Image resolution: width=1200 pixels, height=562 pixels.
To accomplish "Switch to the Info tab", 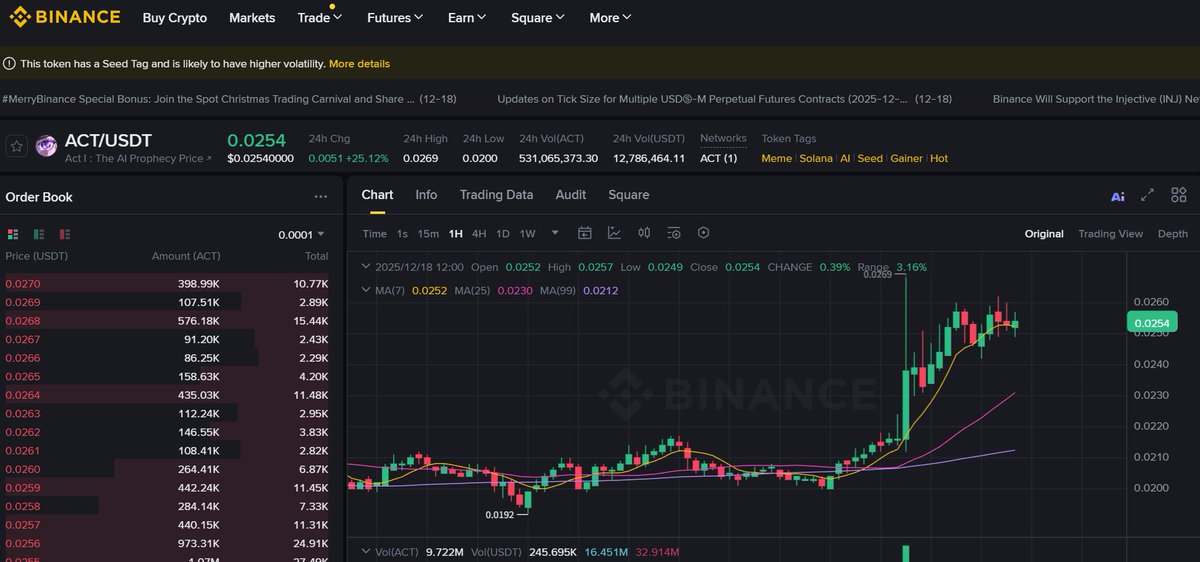I will [426, 195].
